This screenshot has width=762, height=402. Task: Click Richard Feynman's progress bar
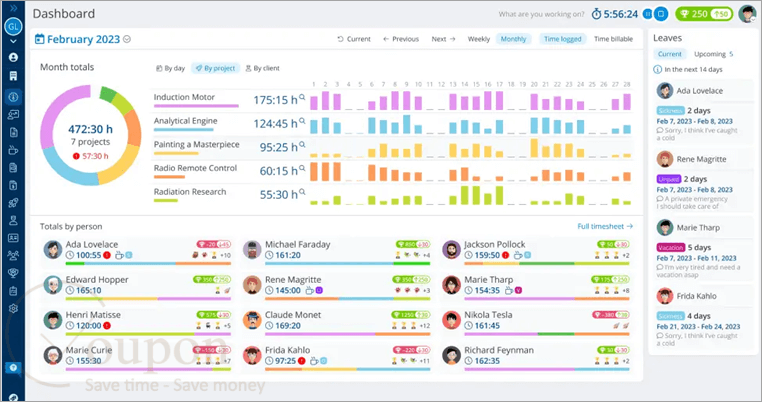coord(547,369)
